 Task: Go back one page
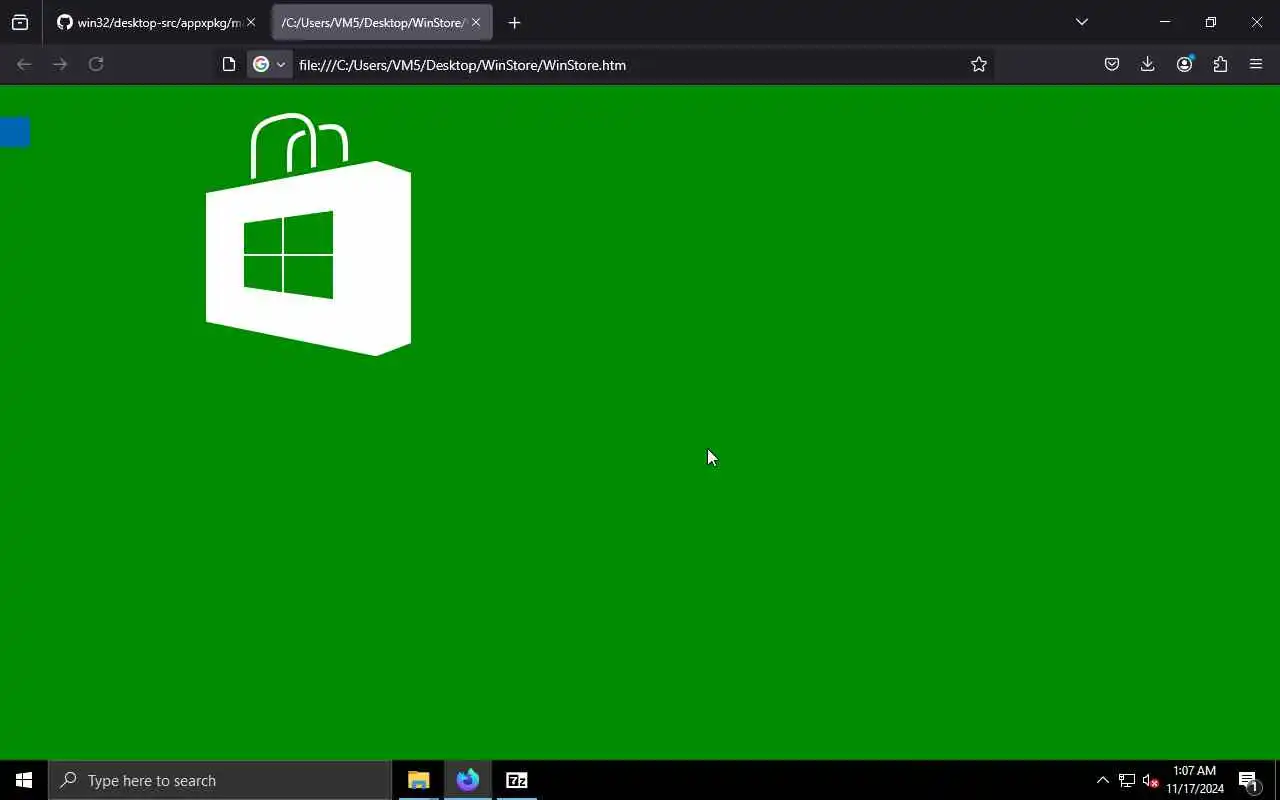[x=24, y=64]
